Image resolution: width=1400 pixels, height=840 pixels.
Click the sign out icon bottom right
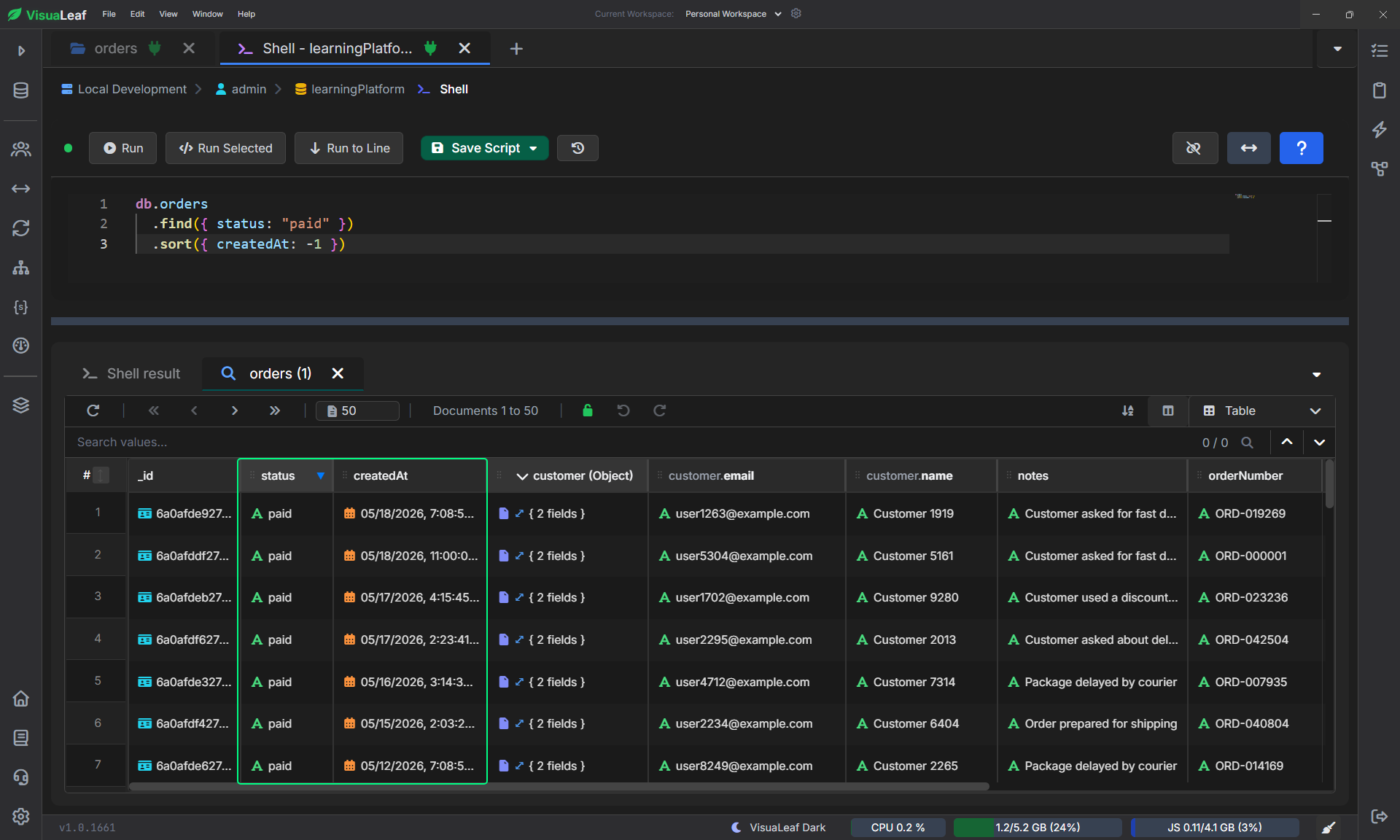coord(1379,817)
